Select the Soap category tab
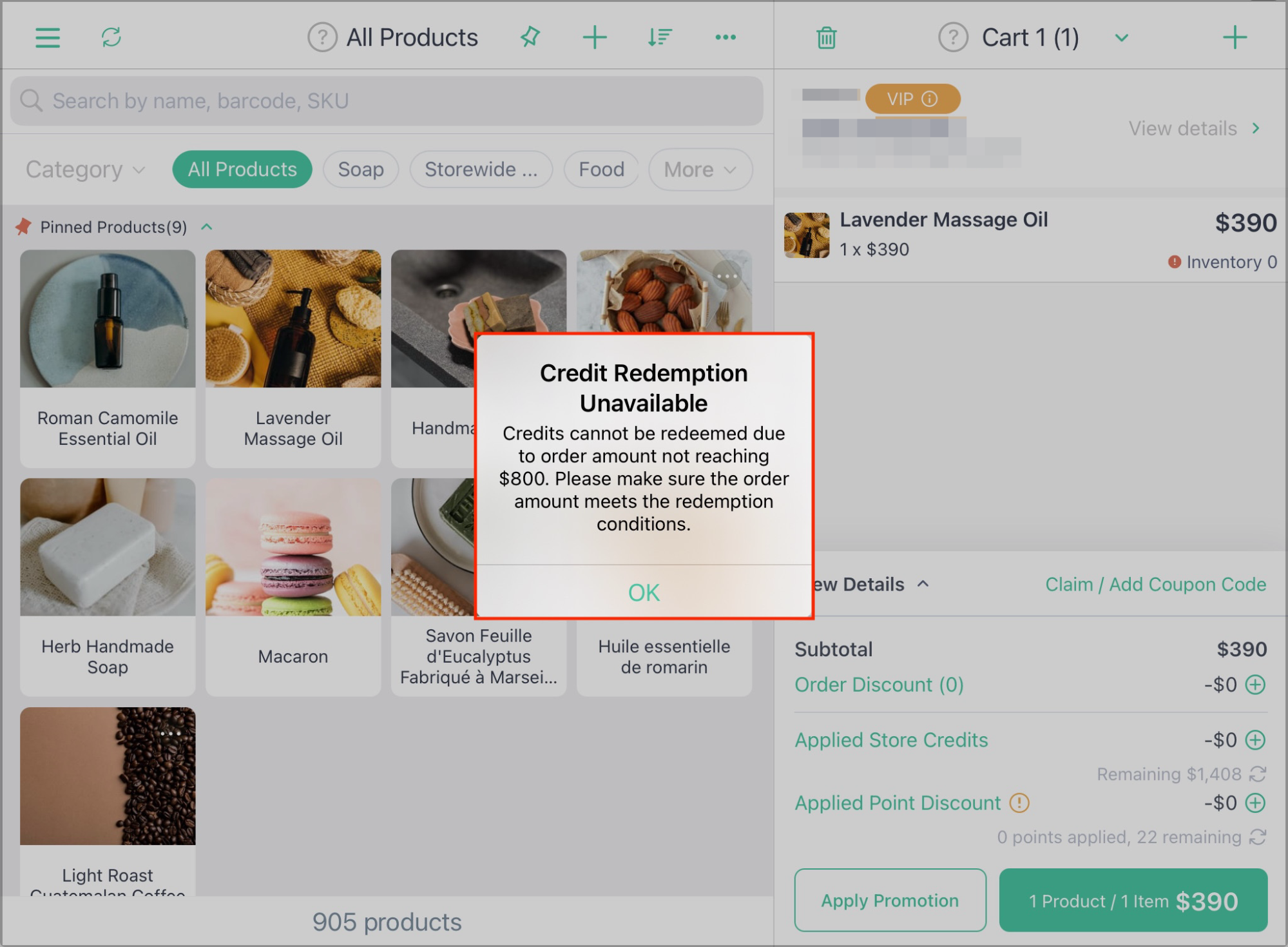Image resolution: width=1288 pixels, height=947 pixels. [361, 170]
